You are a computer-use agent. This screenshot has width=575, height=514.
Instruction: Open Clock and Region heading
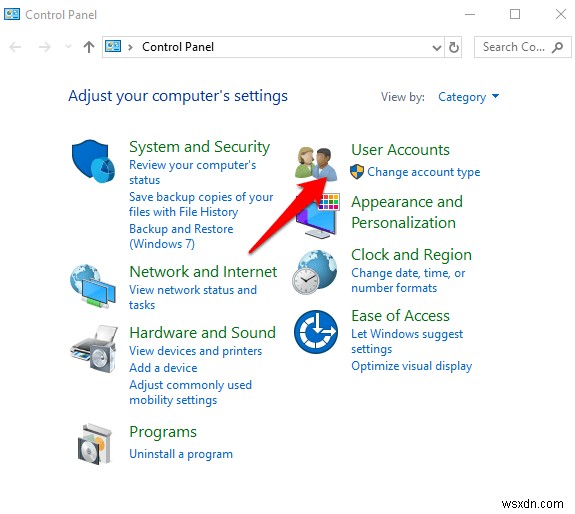tap(411, 255)
